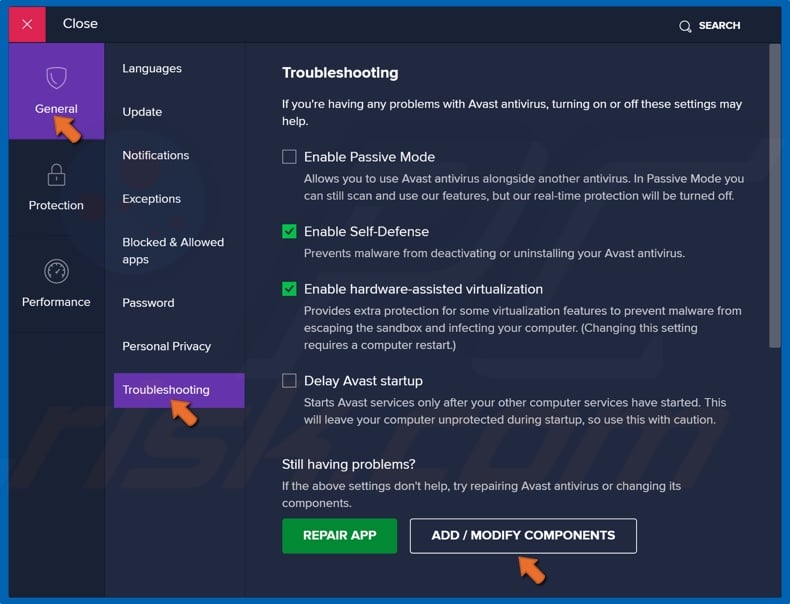790x604 pixels.
Task: Open Blocked & Allowed apps
Action: tap(173, 250)
